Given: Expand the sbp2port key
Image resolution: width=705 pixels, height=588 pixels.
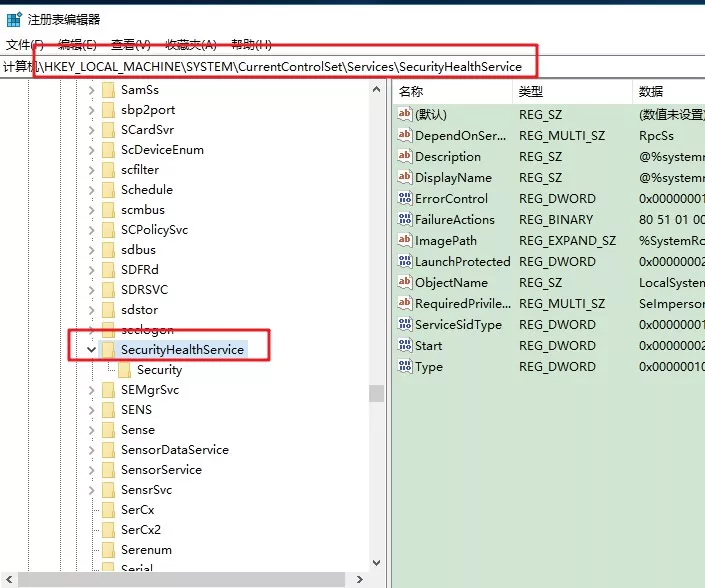Looking at the screenshot, I should (x=91, y=110).
